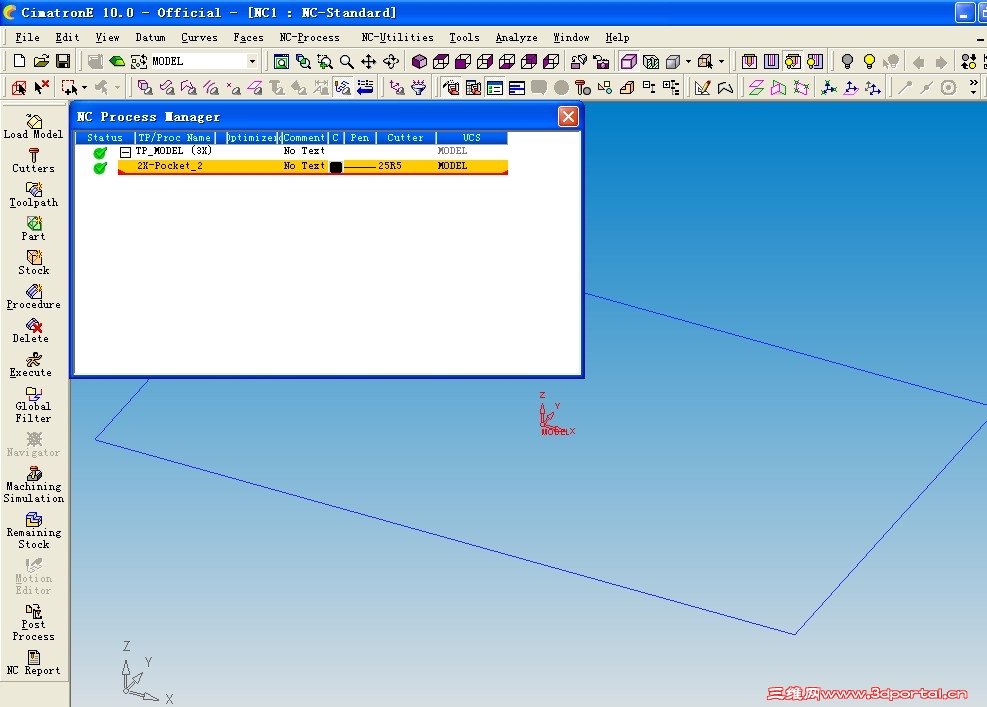Select the Pan four-arrow icon
Image resolution: width=987 pixels, height=707 pixels.
coord(368,61)
